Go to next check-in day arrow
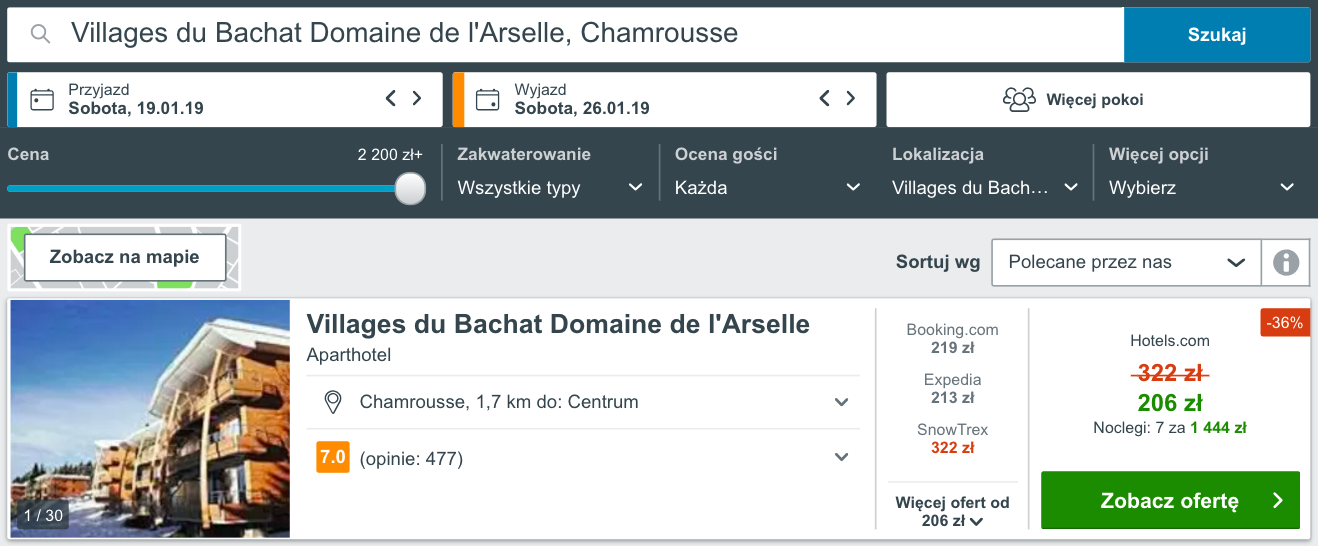This screenshot has width=1318, height=546. pos(417,98)
